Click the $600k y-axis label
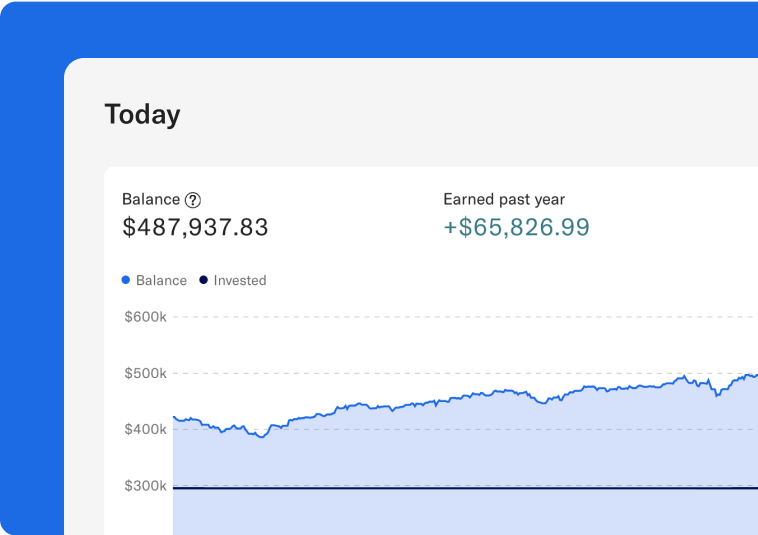 point(145,317)
